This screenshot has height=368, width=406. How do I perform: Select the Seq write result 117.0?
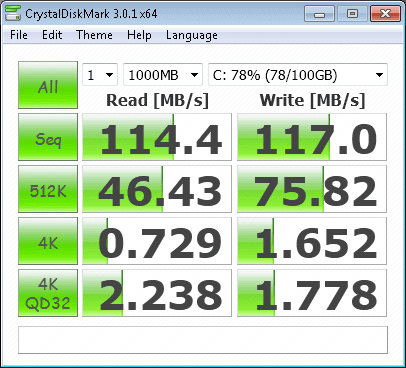pyautogui.click(x=312, y=137)
